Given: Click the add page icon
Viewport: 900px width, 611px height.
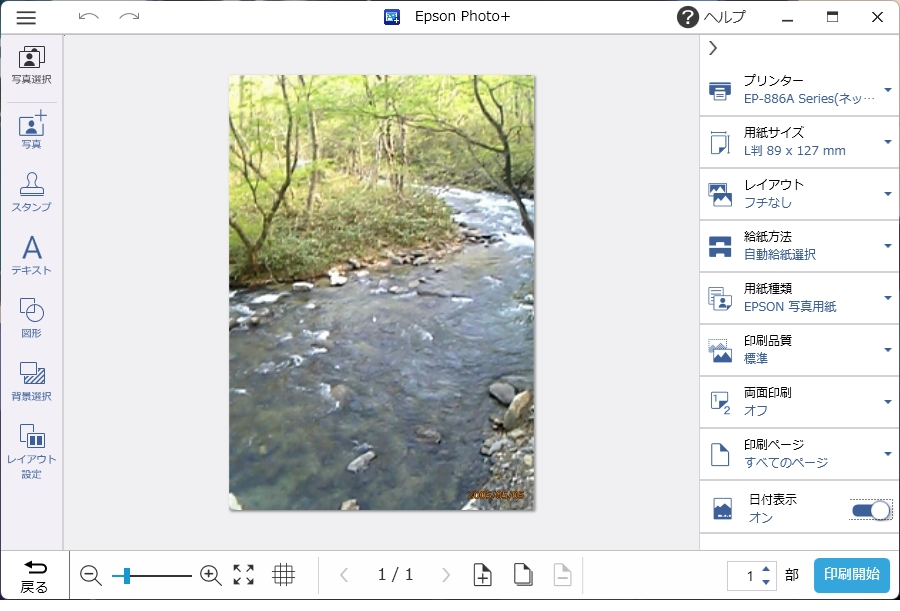Looking at the screenshot, I should [482, 575].
